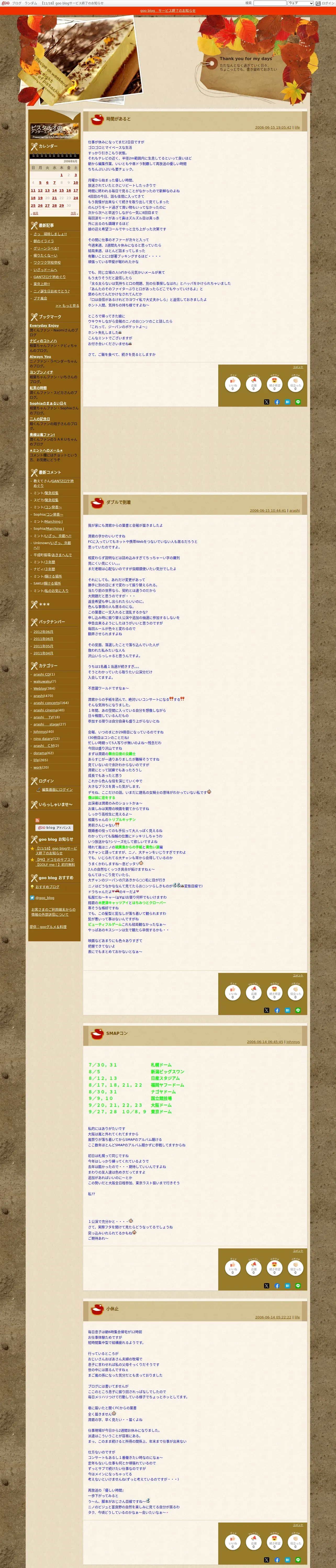Open the Sophiaのまぁるい日々 bookmark

click(48, 403)
